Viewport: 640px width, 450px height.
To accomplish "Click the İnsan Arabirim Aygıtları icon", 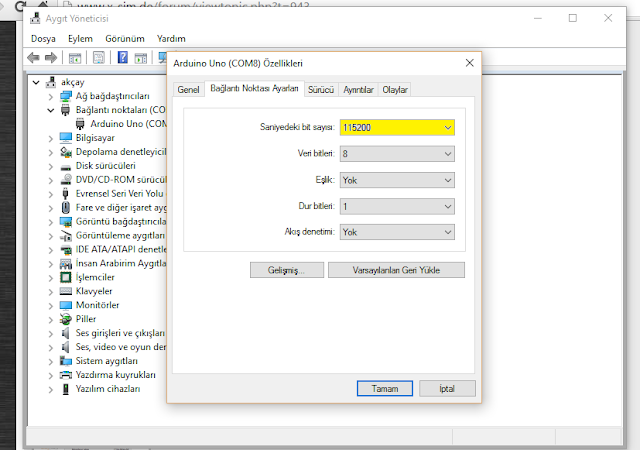I will point(66,264).
